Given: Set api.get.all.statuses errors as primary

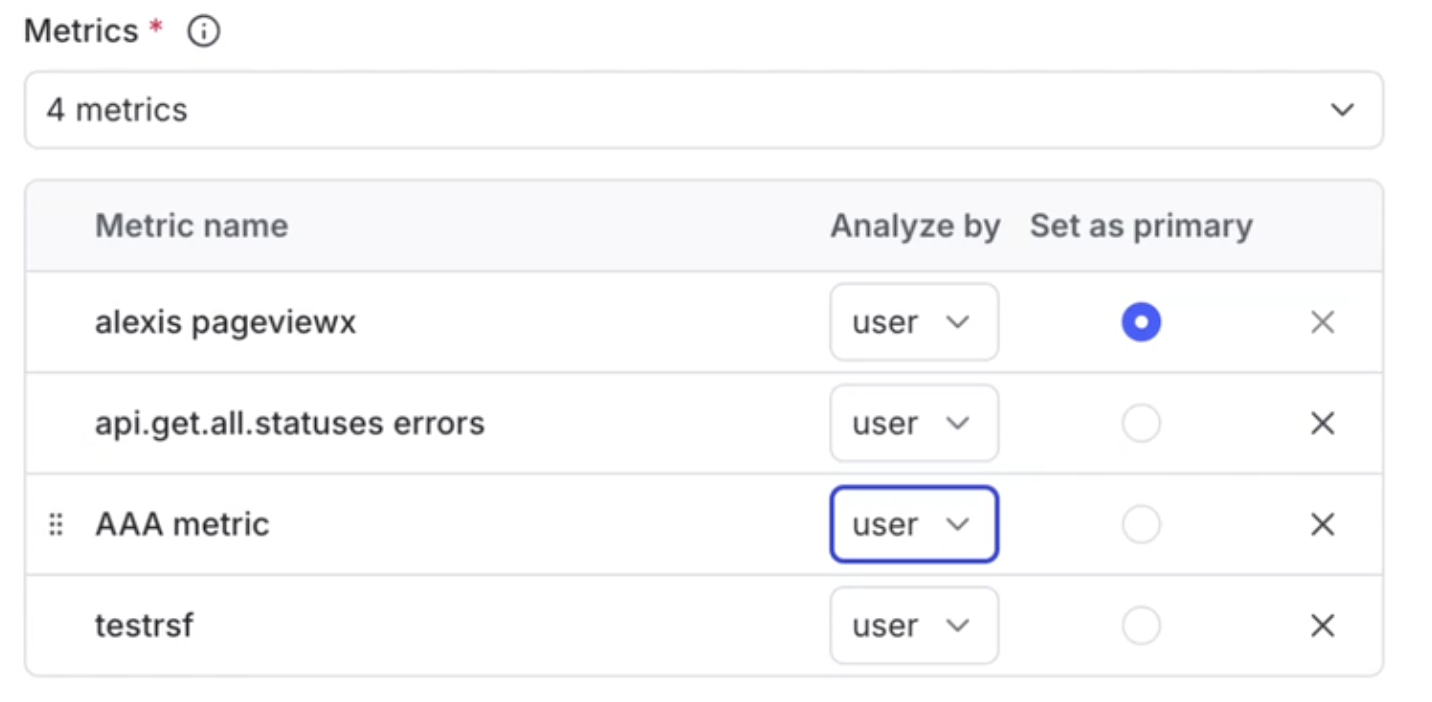Looking at the screenshot, I should pos(1141,423).
